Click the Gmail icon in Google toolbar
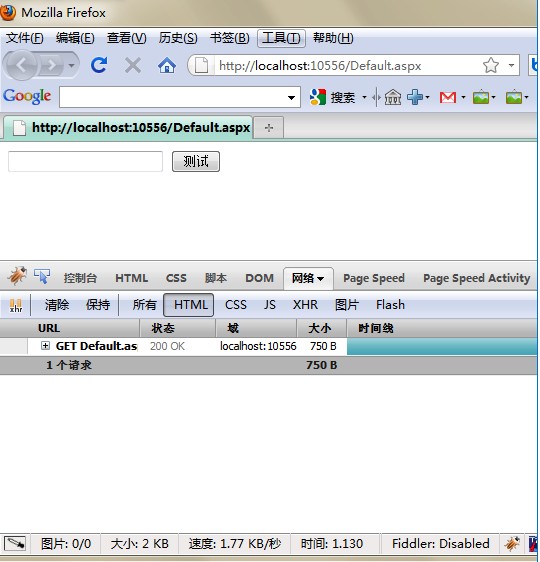 pos(448,97)
